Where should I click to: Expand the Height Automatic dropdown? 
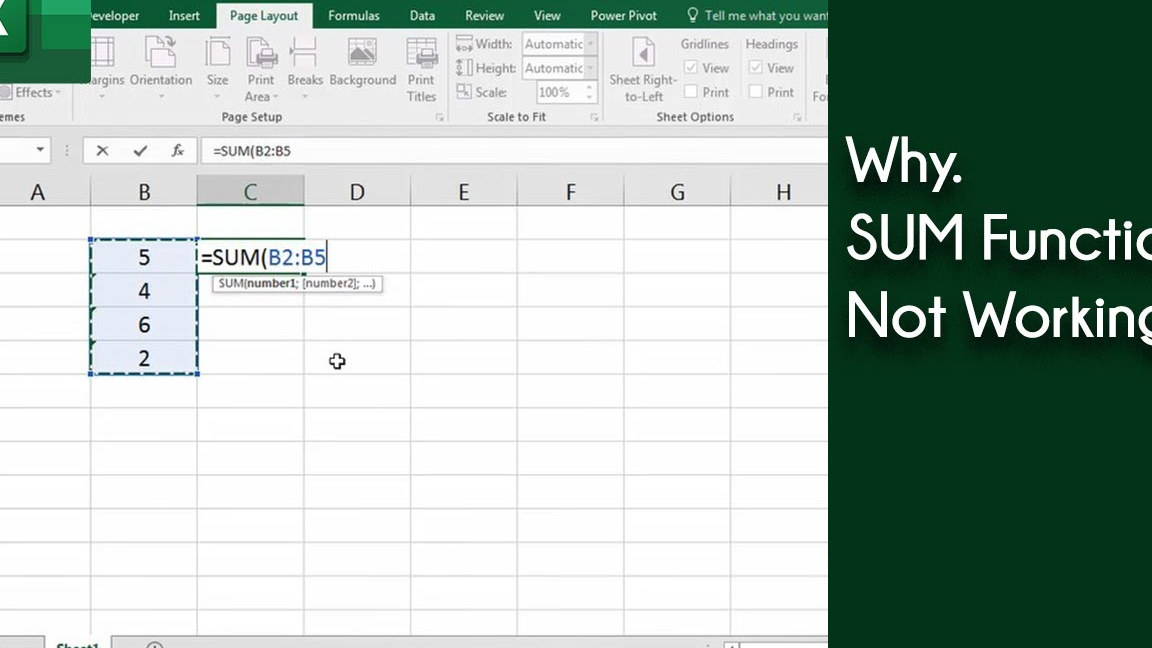(x=591, y=68)
